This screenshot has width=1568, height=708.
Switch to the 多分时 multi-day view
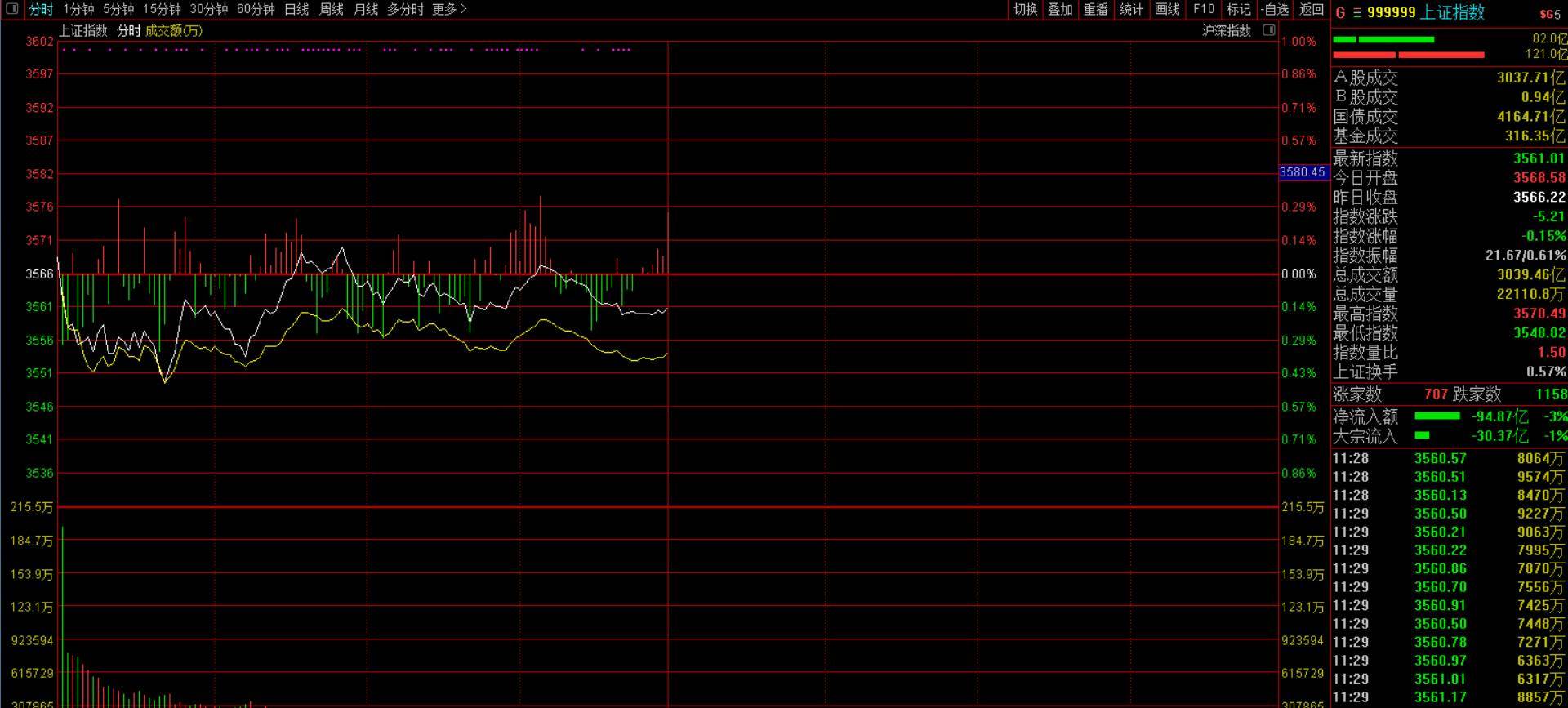[x=406, y=9]
